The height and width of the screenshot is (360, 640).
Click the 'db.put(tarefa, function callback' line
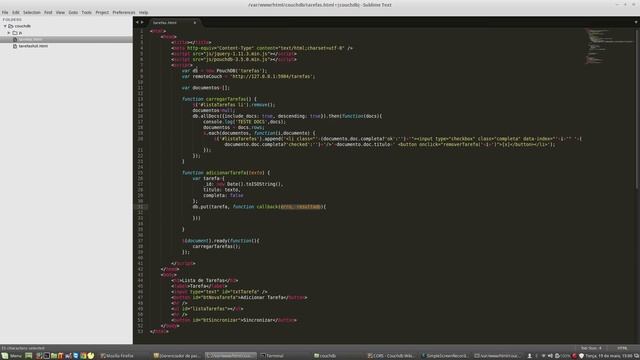[x=259, y=207]
